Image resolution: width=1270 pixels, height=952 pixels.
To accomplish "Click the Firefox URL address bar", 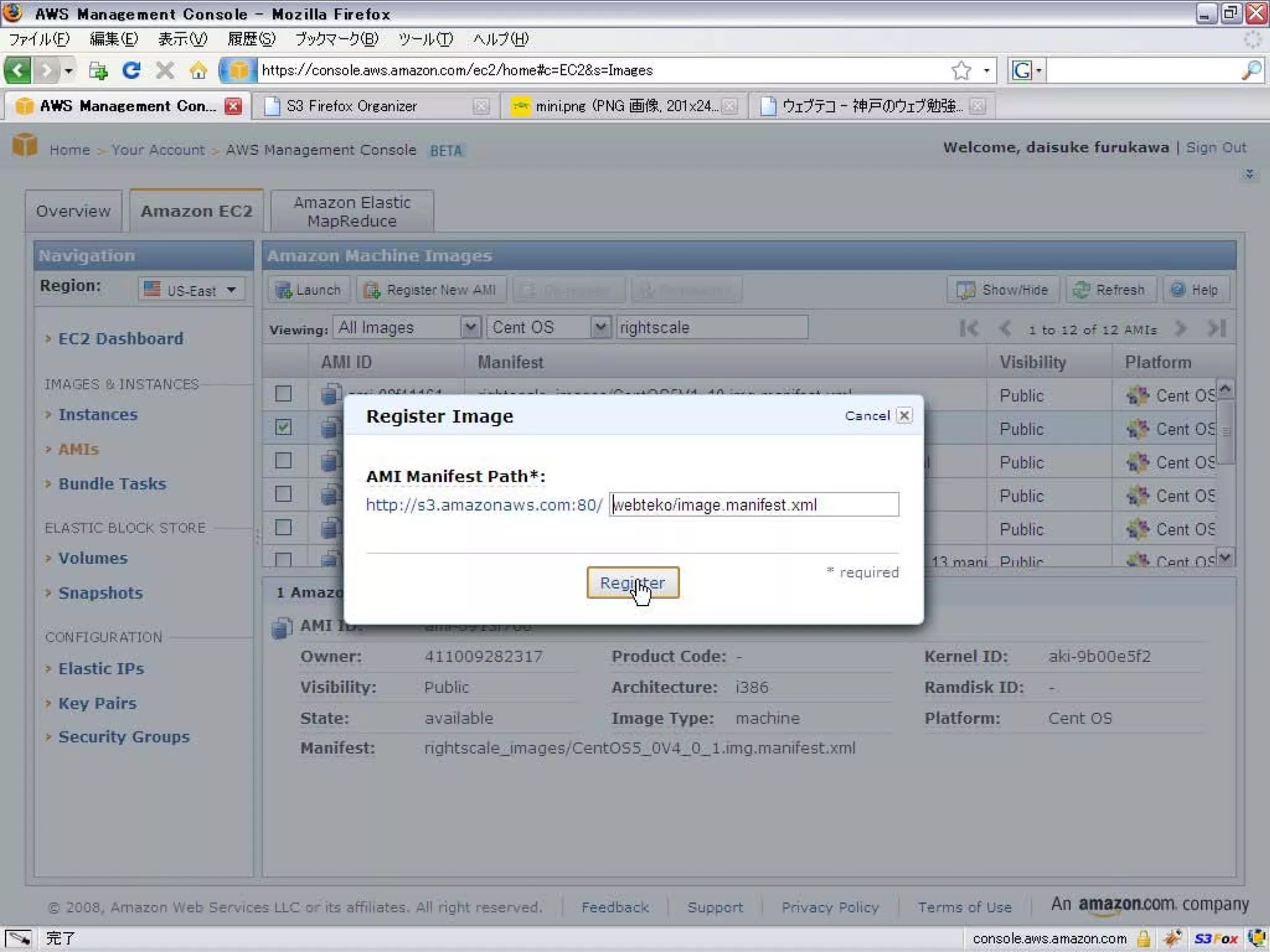I will [x=602, y=70].
